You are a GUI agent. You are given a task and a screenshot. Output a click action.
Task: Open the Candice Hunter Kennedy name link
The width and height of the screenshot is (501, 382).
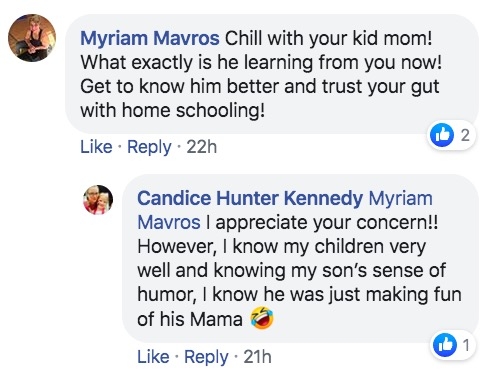click(x=250, y=199)
